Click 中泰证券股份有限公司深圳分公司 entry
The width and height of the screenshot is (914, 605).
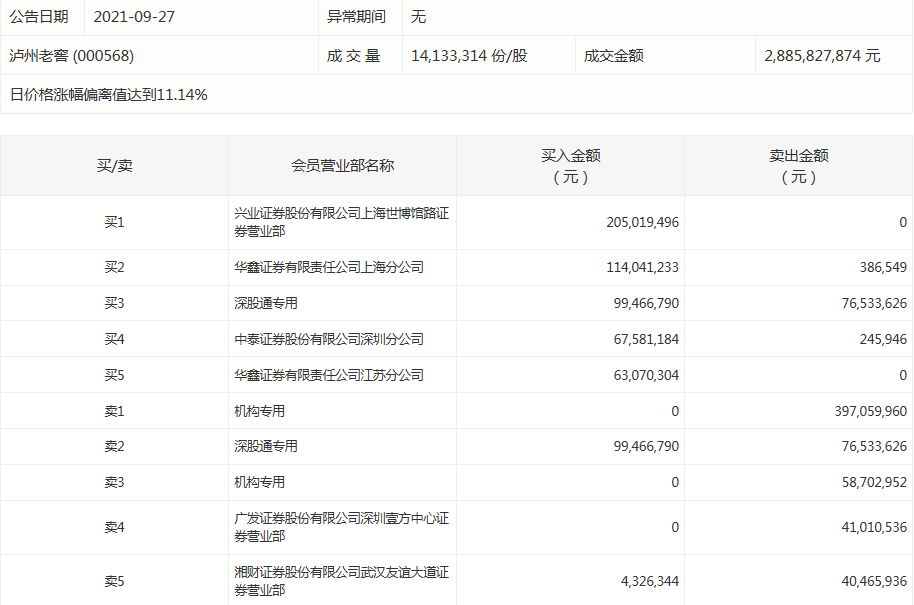329,339
